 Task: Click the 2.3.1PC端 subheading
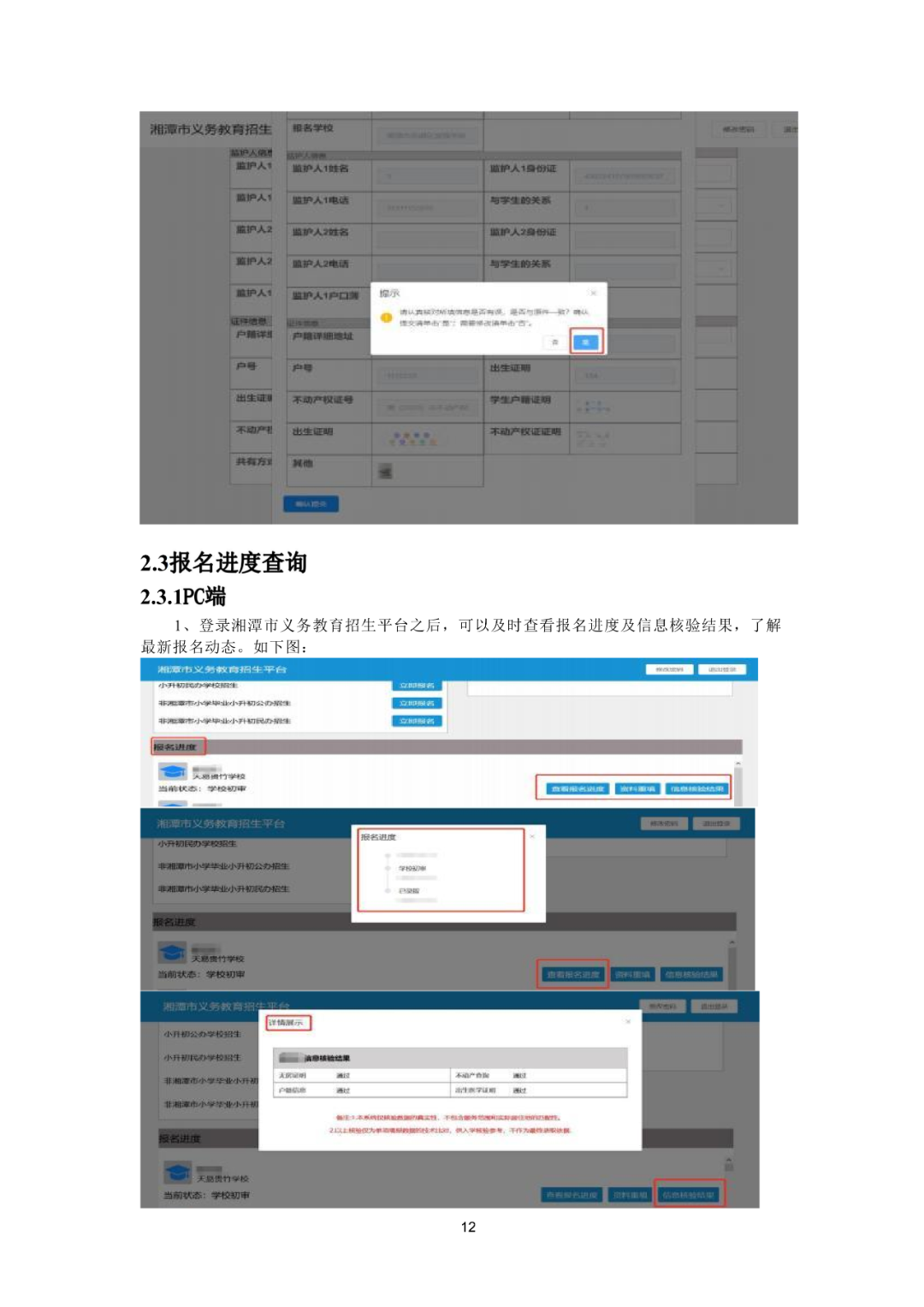(x=183, y=596)
